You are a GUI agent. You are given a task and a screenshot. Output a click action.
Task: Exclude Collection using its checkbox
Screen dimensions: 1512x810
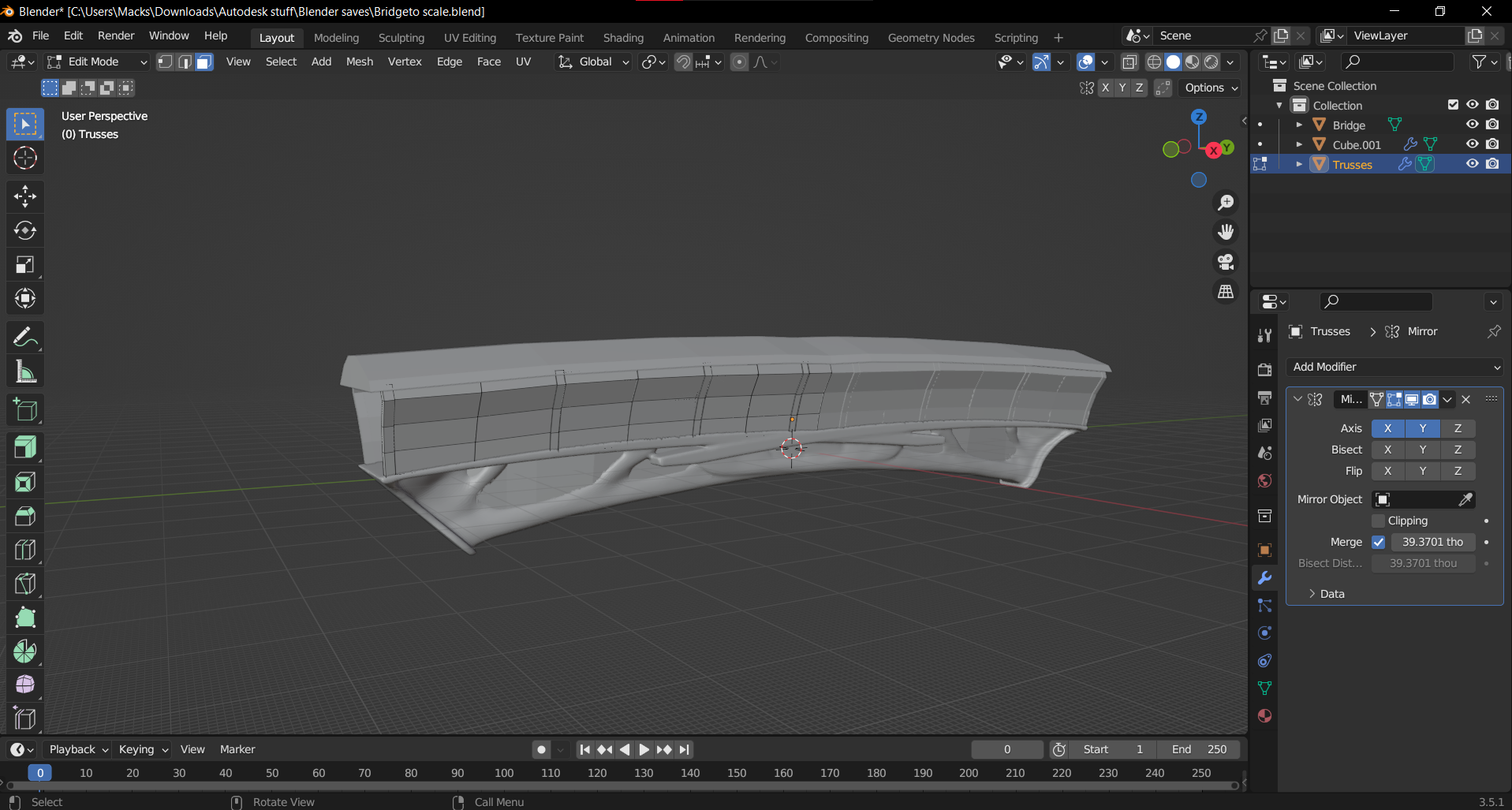click(x=1453, y=105)
